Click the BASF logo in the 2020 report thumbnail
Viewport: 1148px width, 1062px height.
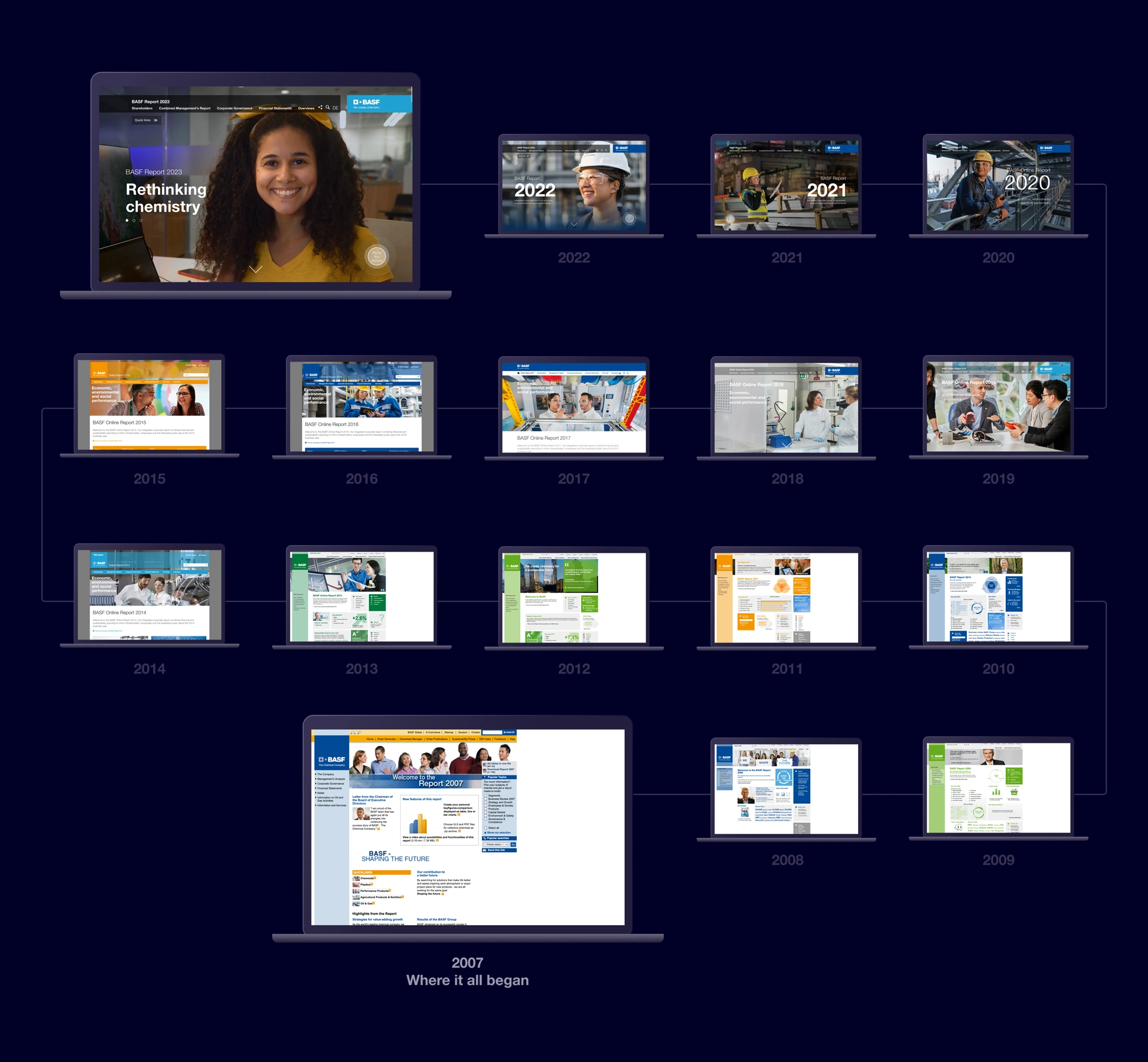[x=1046, y=148]
